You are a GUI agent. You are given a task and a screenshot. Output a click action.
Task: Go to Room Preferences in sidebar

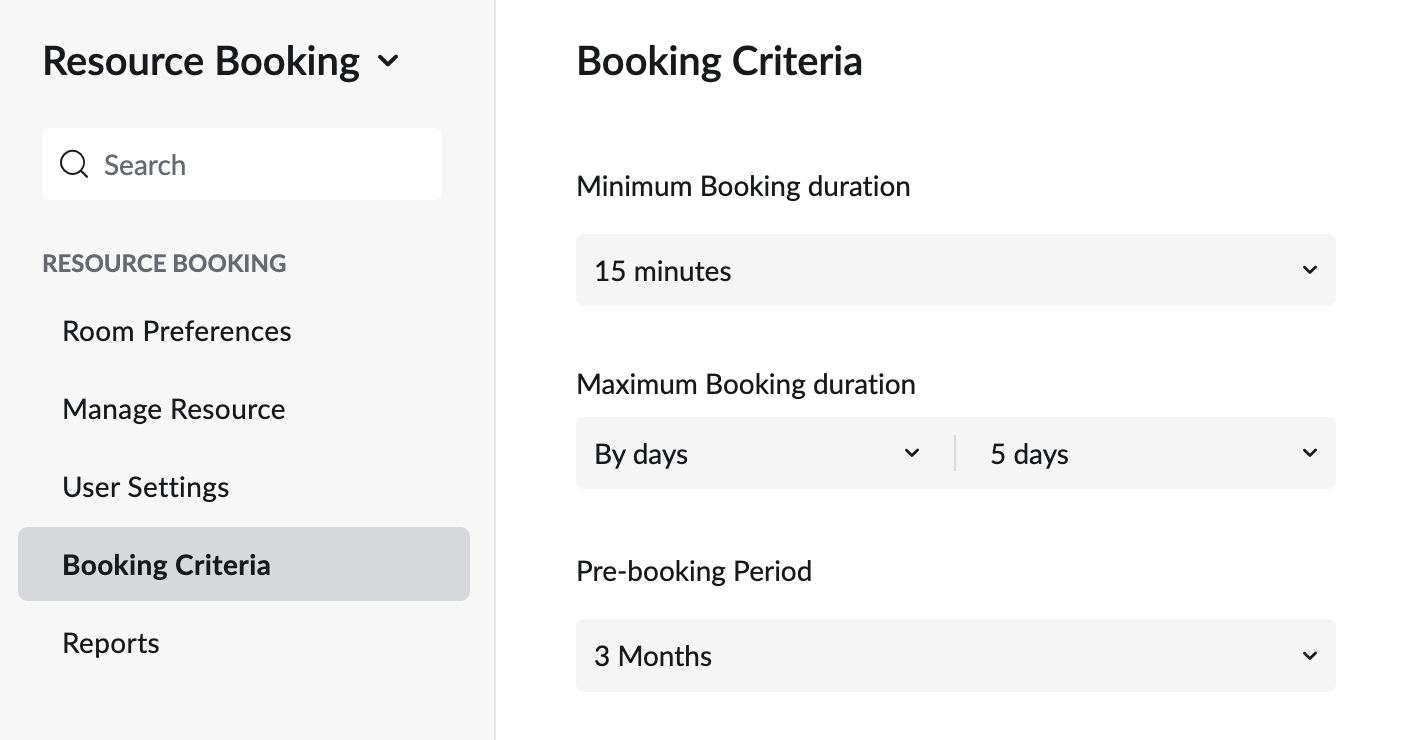click(177, 331)
